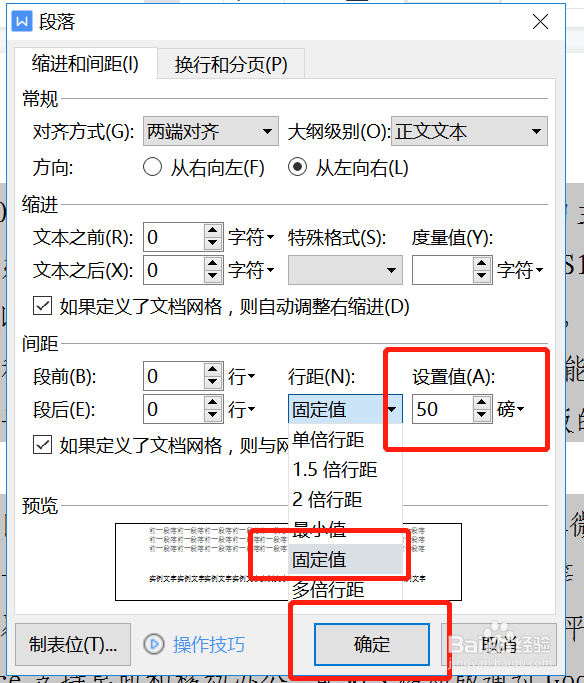
Task: Click the 取消 button
Action: click(499, 644)
